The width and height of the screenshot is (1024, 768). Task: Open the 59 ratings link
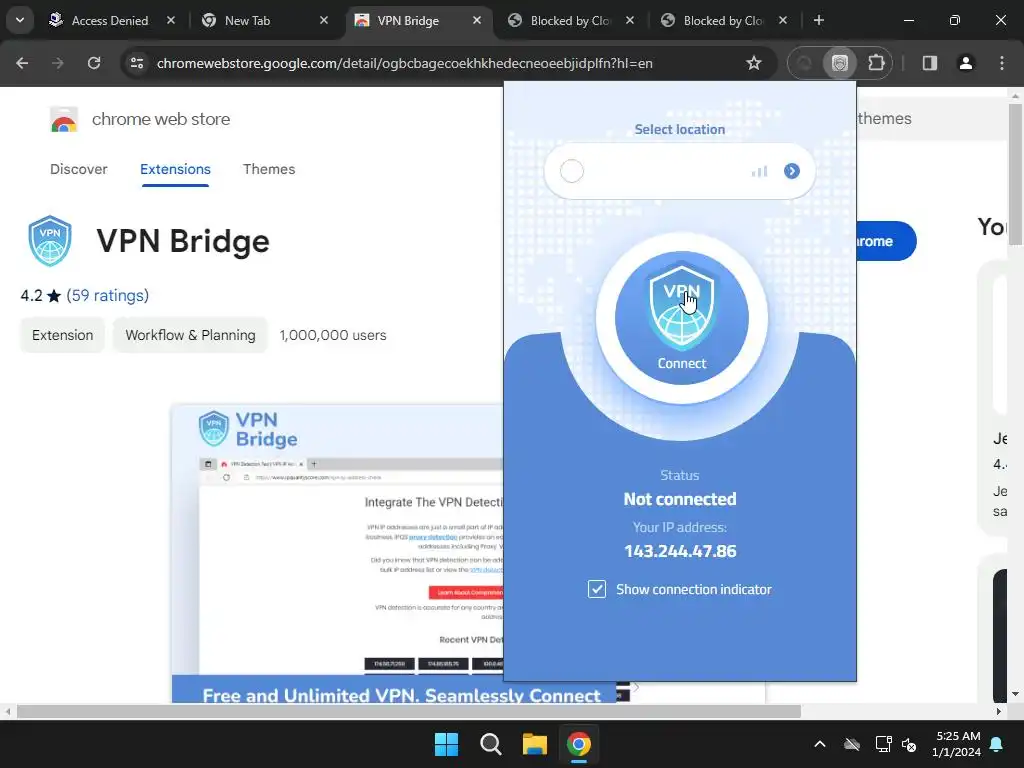click(108, 295)
